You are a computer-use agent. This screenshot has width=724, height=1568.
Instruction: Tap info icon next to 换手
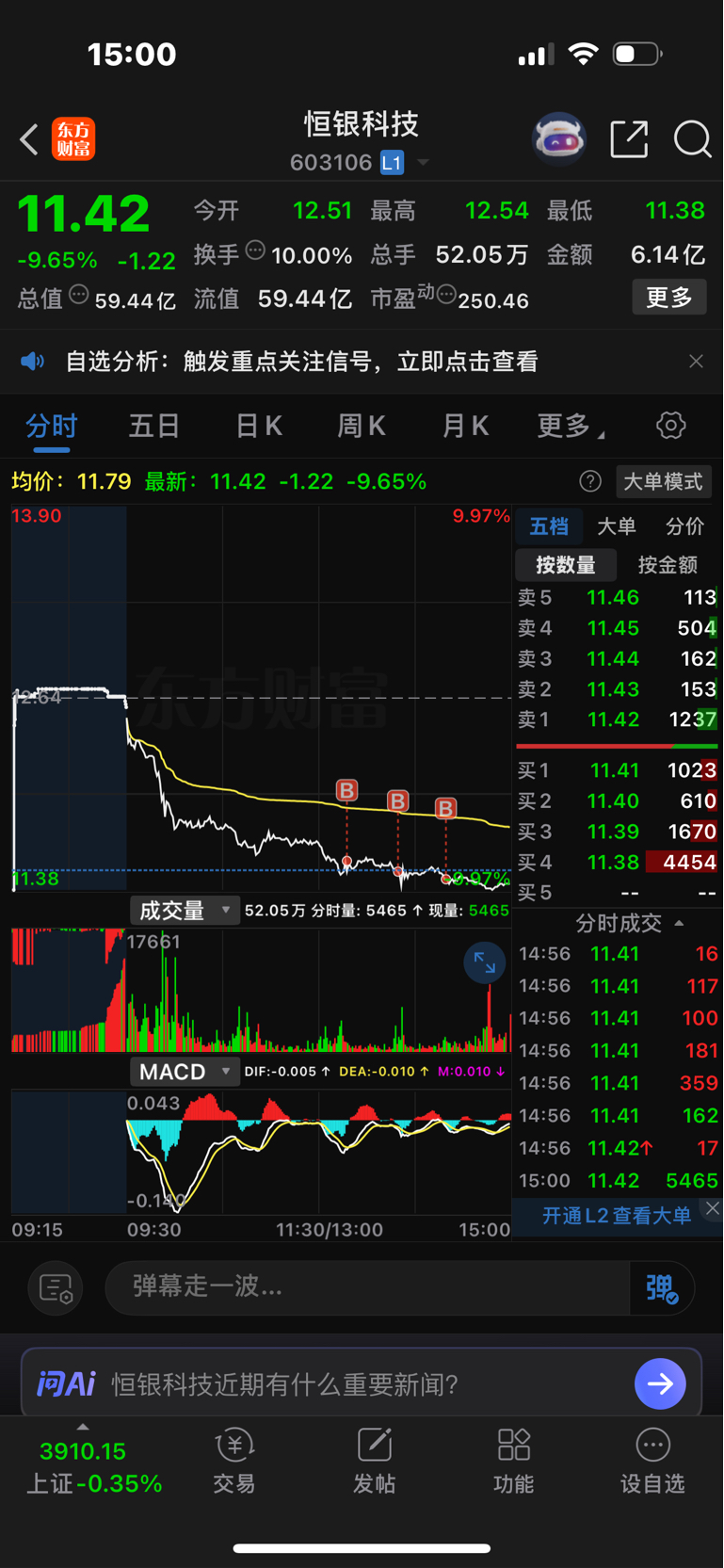tap(255, 251)
